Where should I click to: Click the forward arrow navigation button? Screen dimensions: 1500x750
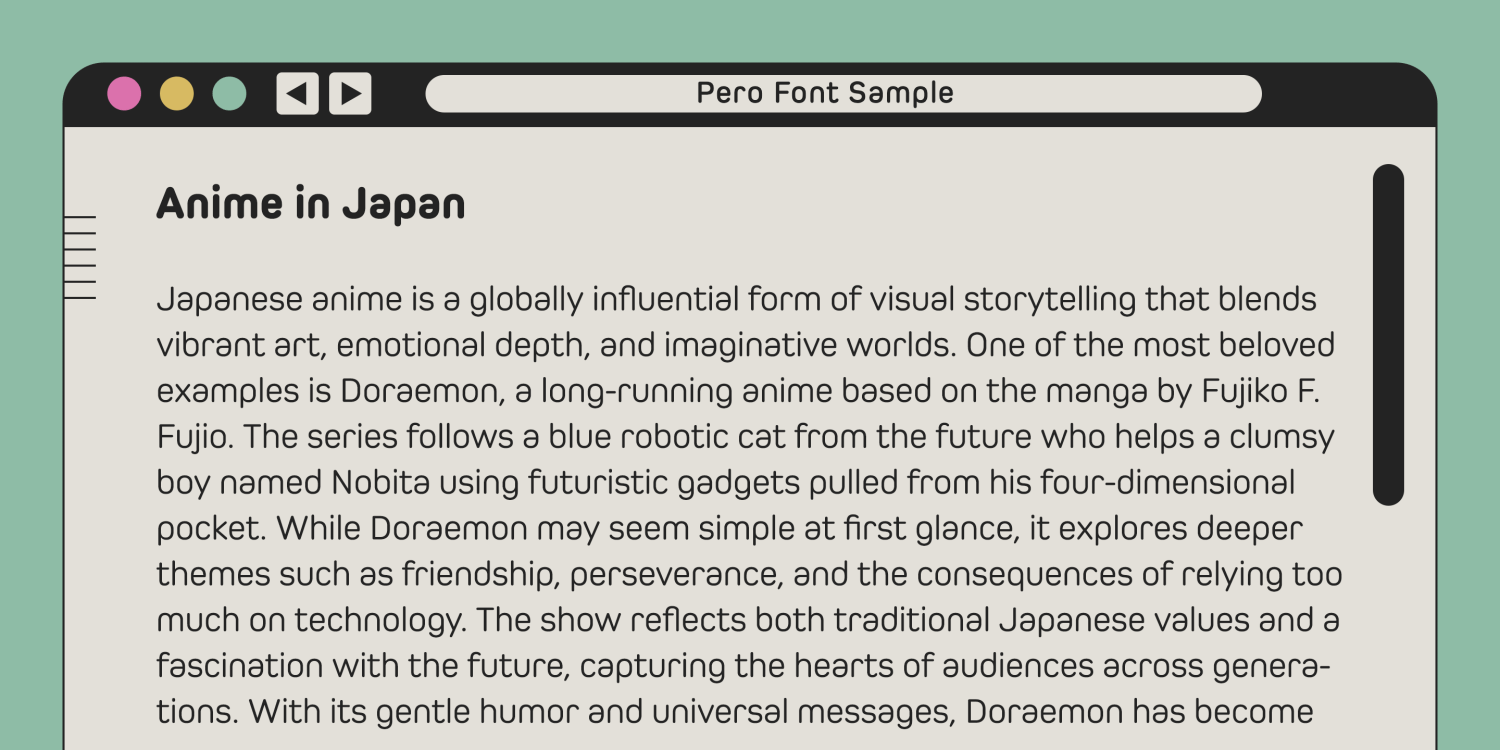click(x=350, y=94)
